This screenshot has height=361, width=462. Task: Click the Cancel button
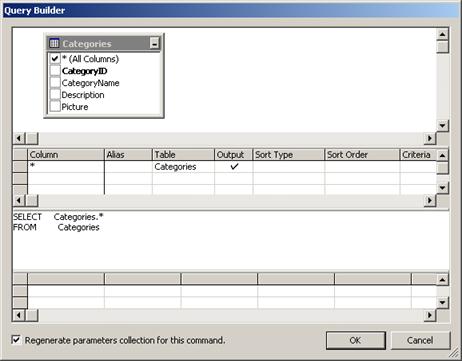tap(420, 340)
